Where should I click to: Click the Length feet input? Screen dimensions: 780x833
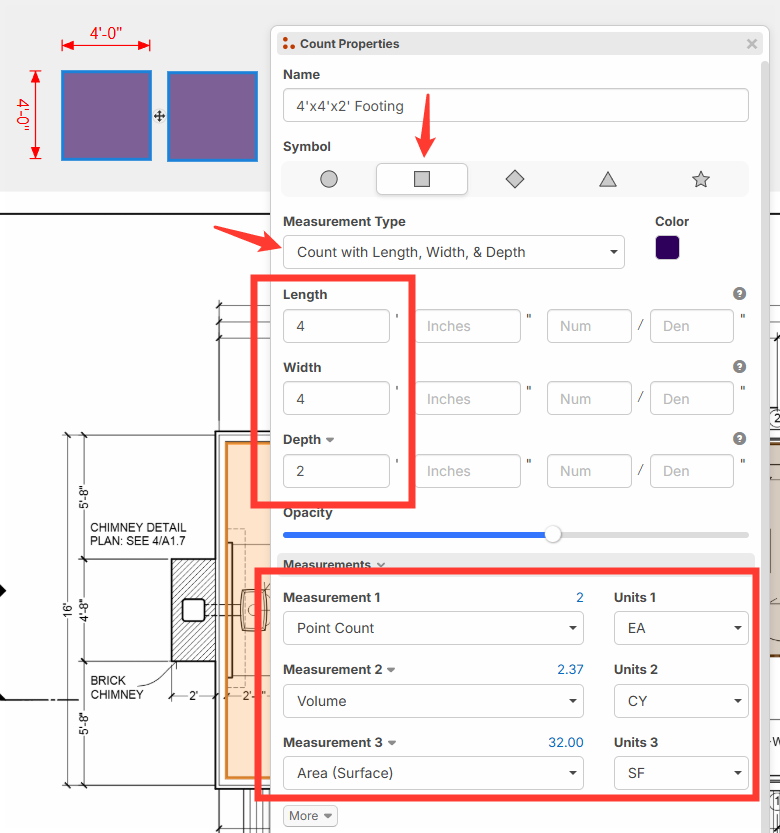point(336,326)
